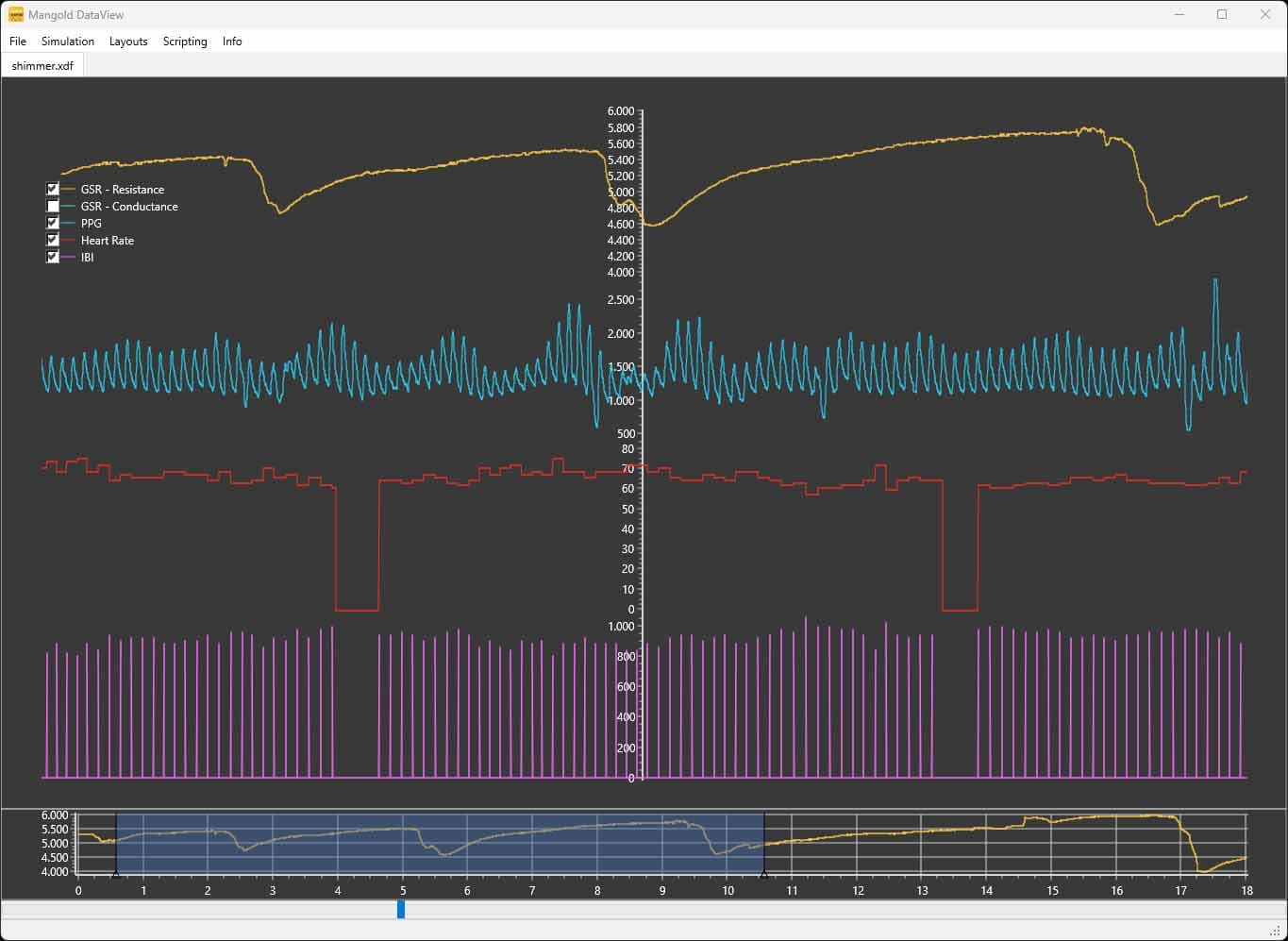Click the window resize grip in status bar
The width and height of the screenshot is (1288, 941).
pyautogui.click(x=1275, y=931)
